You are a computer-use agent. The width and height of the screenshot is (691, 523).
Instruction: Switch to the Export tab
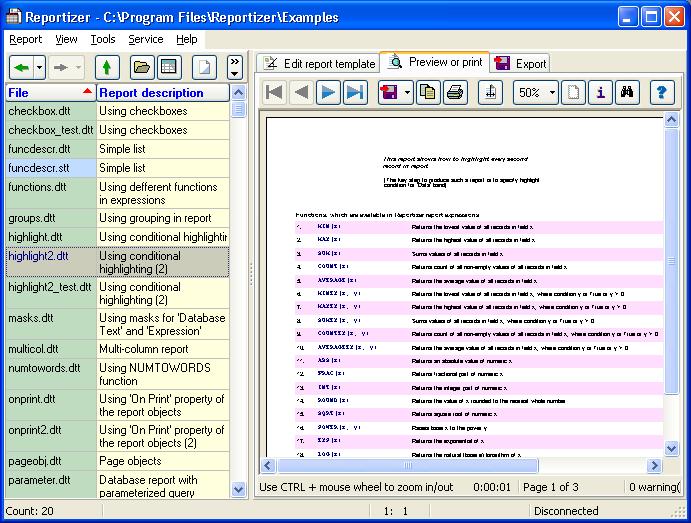point(520,63)
